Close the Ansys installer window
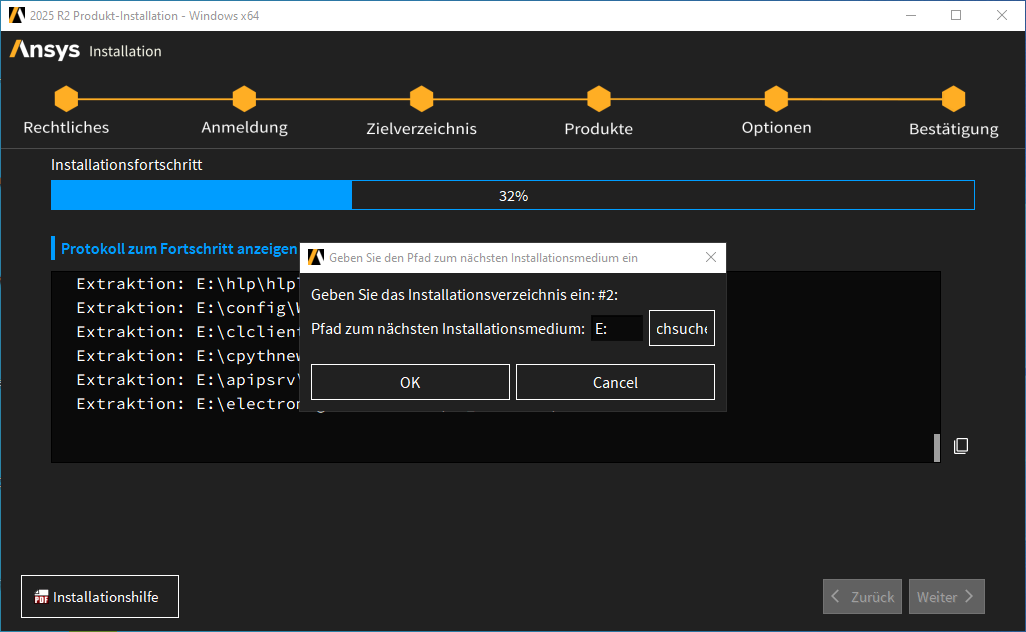Screen dimensions: 1026x632 tap(1002, 15)
